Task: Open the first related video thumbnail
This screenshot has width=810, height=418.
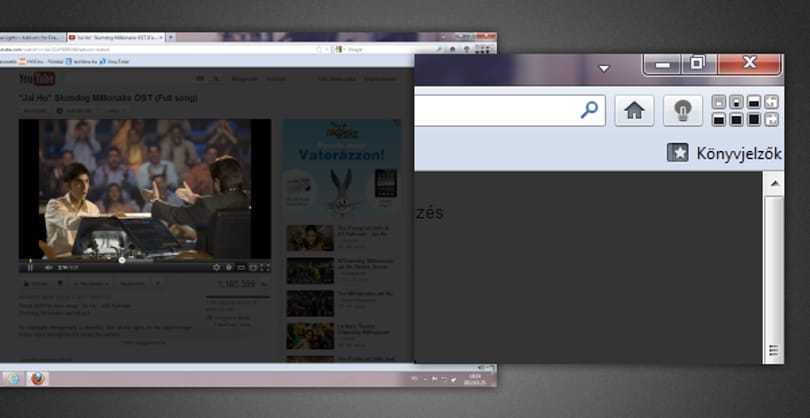Action: pos(310,238)
